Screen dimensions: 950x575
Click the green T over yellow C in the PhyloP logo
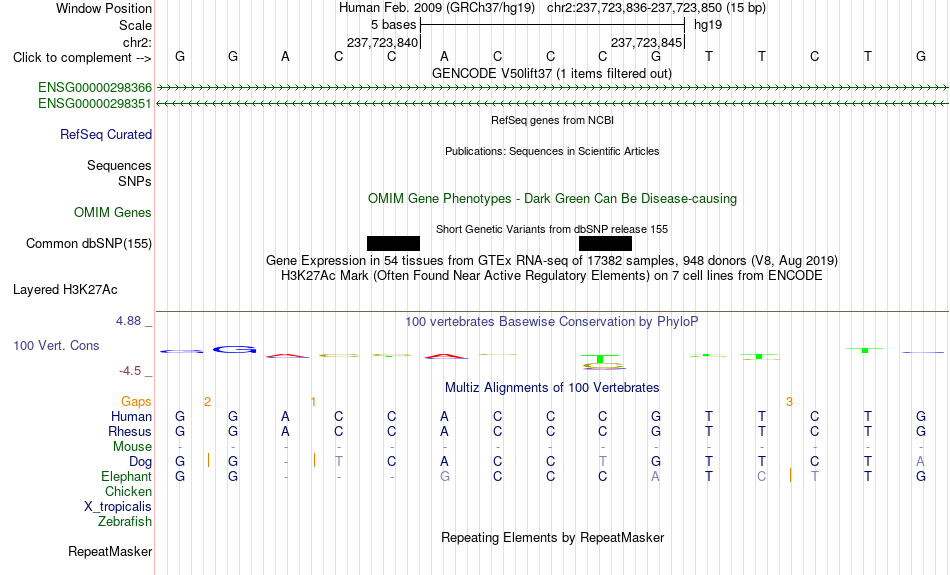click(602, 362)
